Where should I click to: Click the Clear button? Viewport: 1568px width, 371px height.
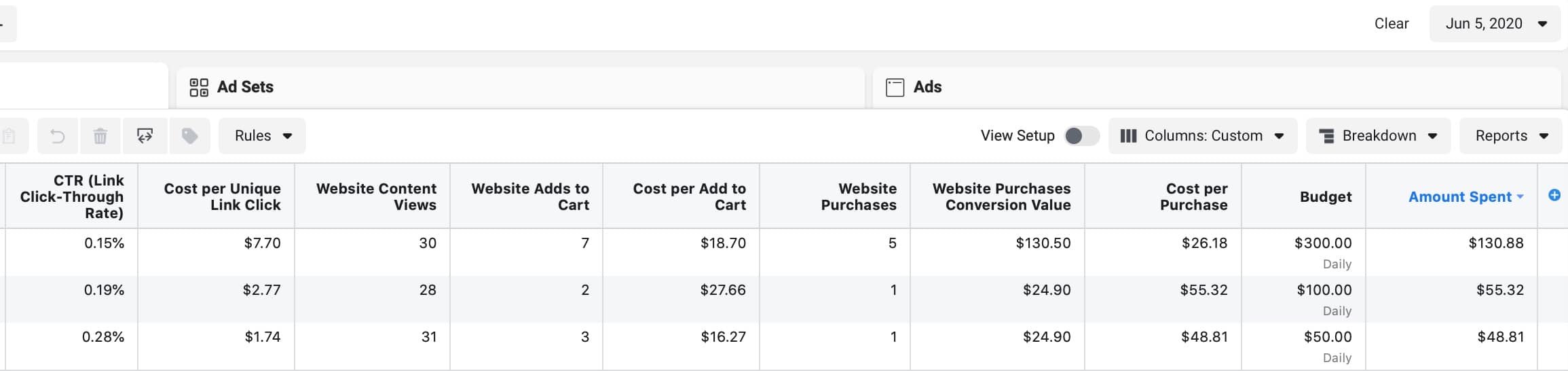coord(1391,24)
